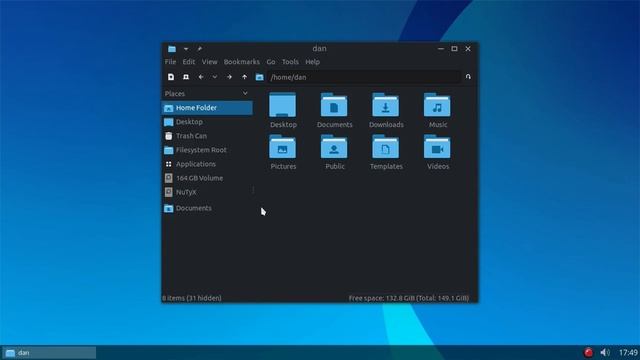Click the reload icon at path bar end
This screenshot has width=640, height=360.
468,77
